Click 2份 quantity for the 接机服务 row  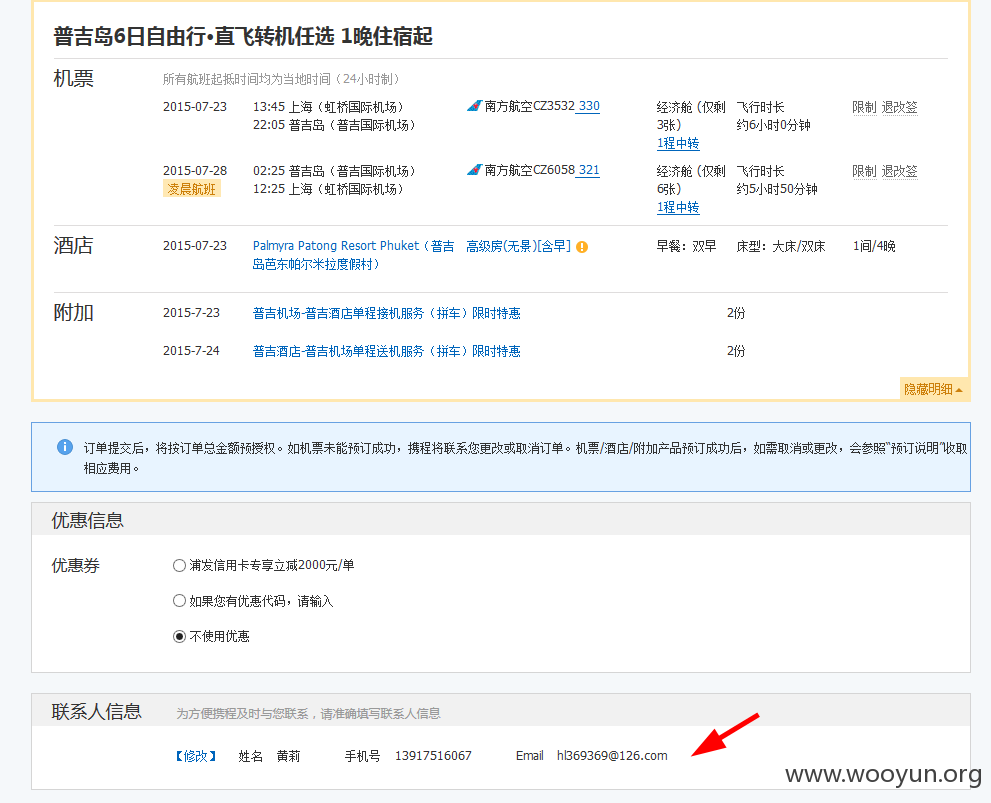coord(736,313)
